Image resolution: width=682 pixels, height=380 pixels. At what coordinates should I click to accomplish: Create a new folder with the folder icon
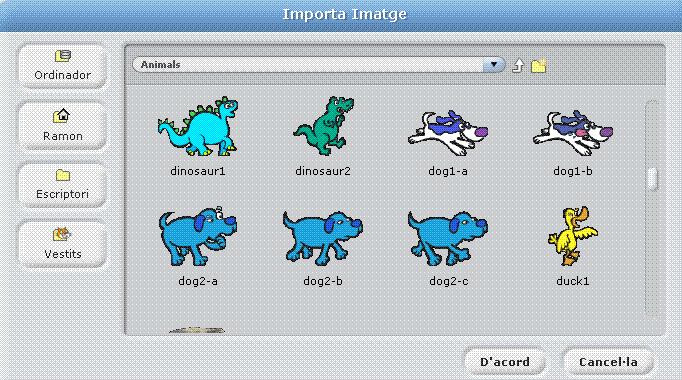click(538, 66)
